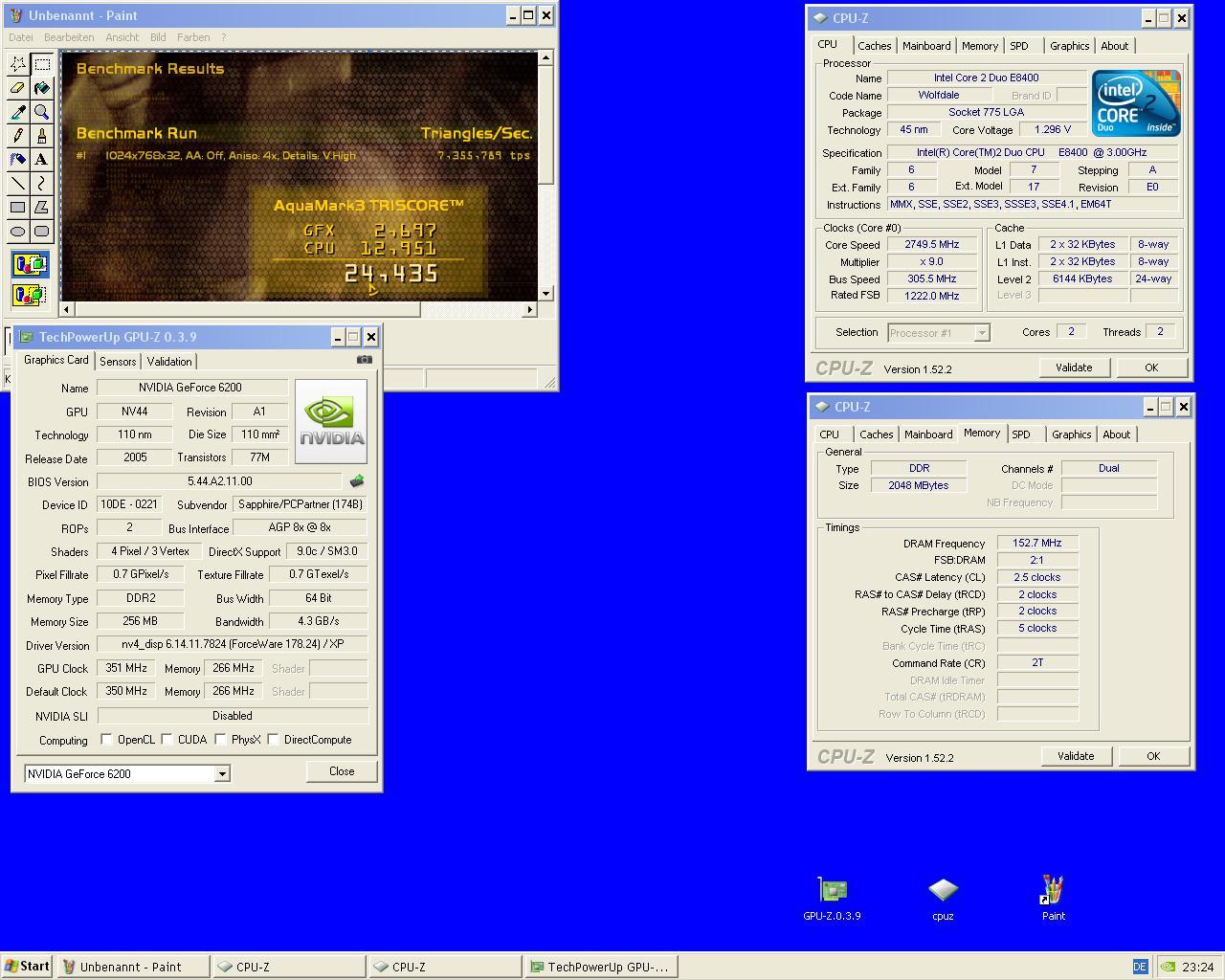Choose the Fill With Color bucket tool
1225x980 pixels.
point(42,88)
